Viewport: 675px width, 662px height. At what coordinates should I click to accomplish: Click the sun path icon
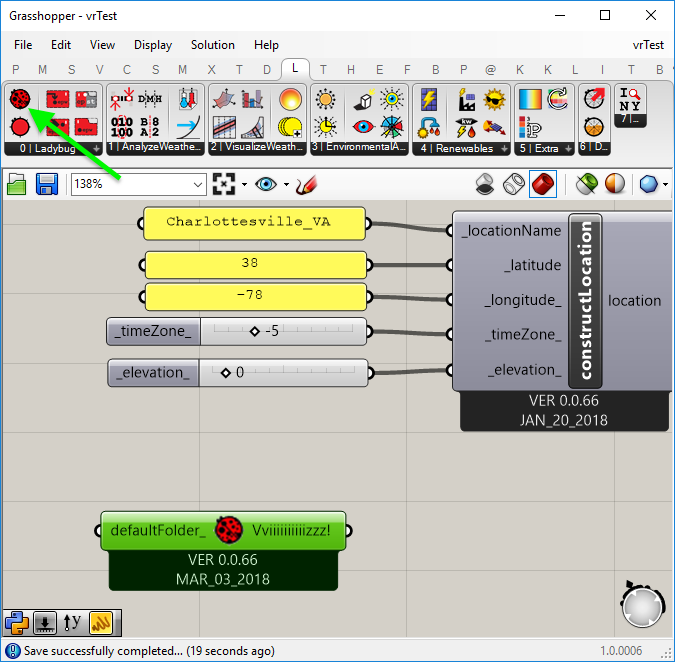pos(326,99)
